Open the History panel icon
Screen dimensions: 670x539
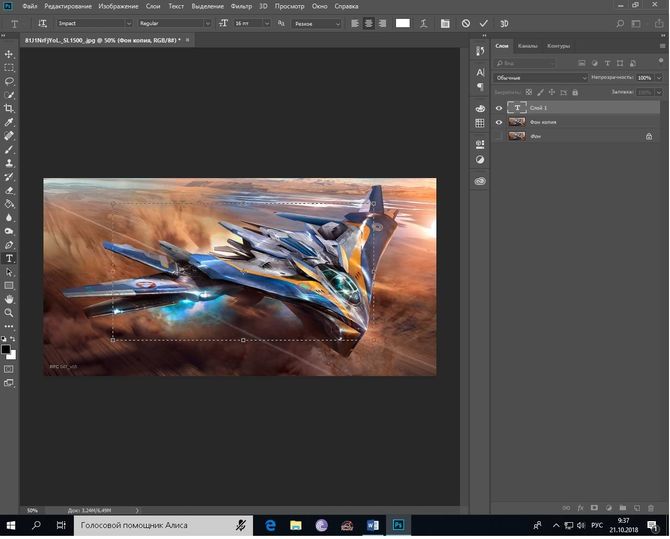coord(480,51)
